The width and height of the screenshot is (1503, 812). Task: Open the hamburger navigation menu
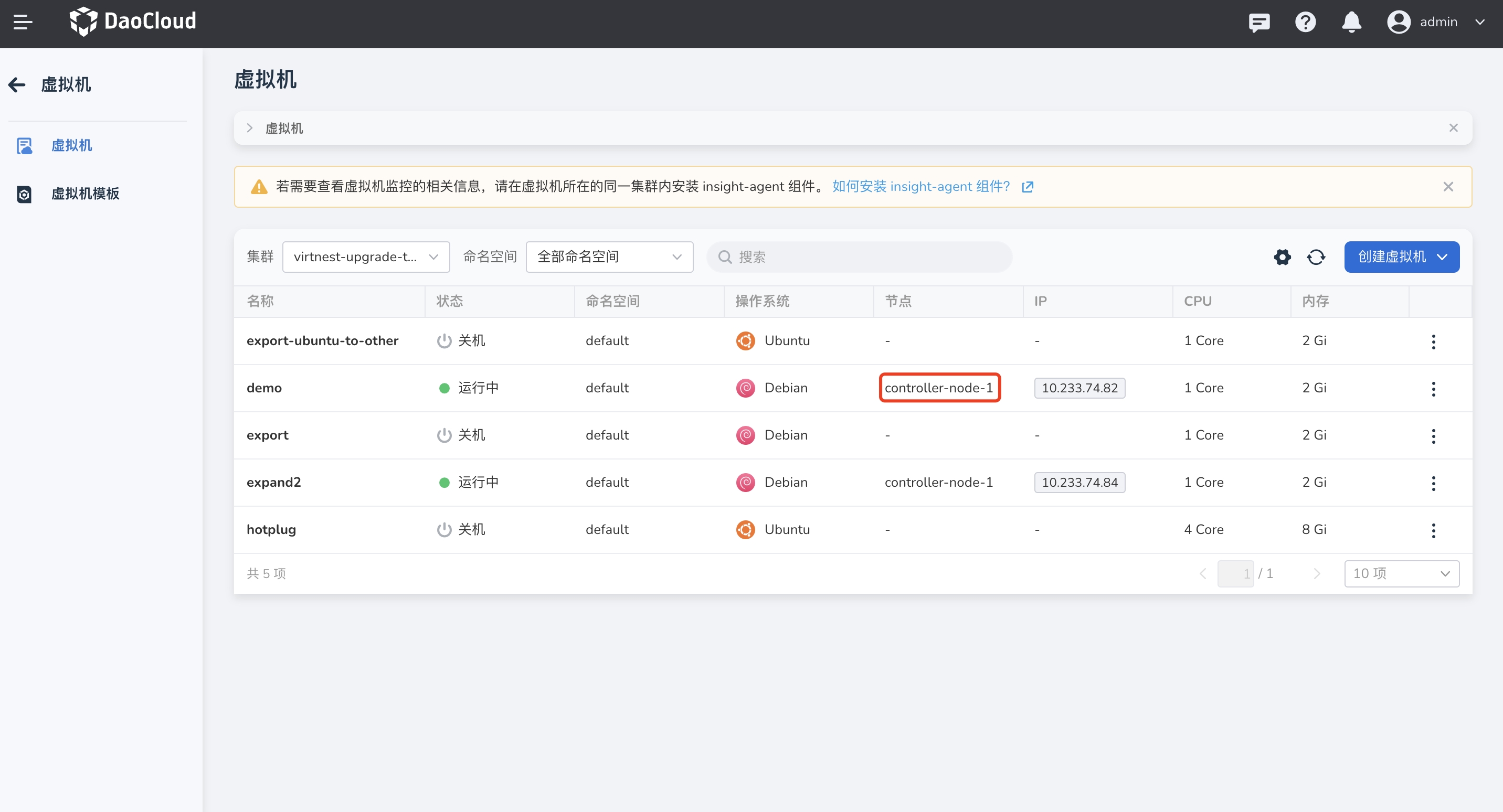click(x=22, y=22)
